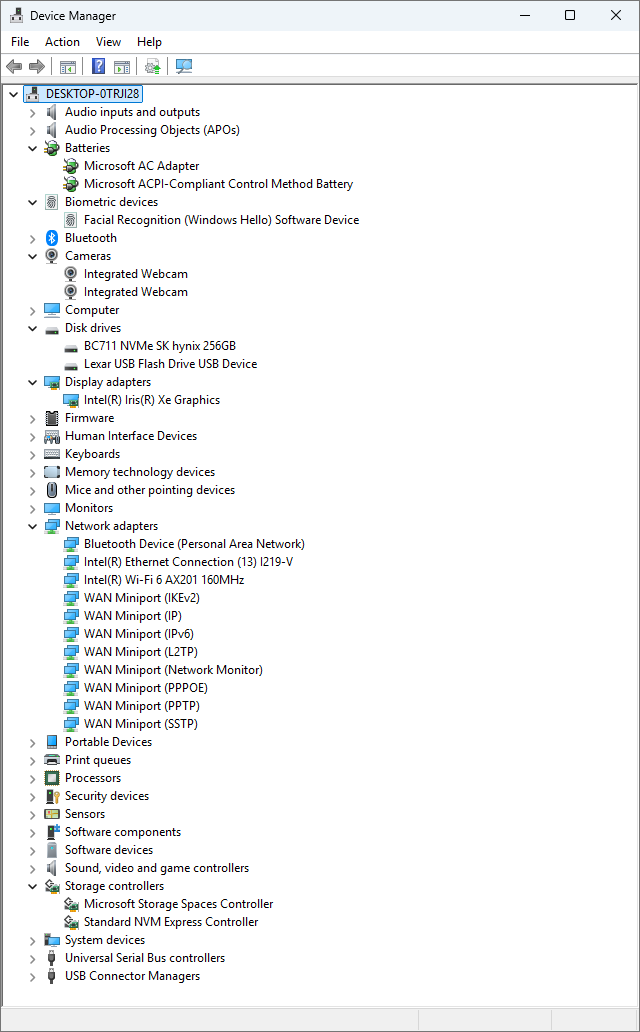Screen dimensions: 640x1032
Task: Click the Update device driver toolbar icon
Action: tap(153, 66)
